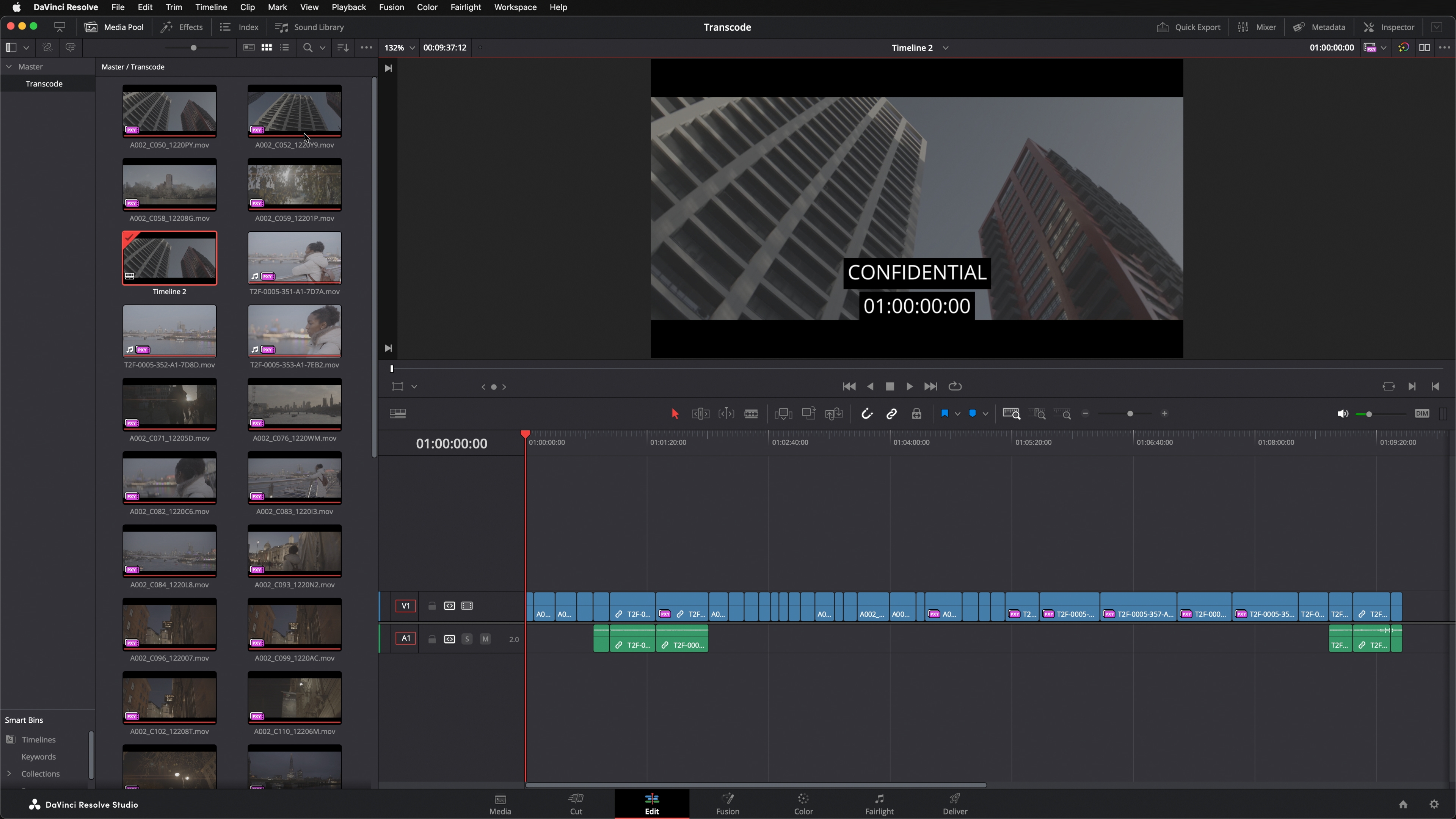The height and width of the screenshot is (819, 1456).
Task: Collapse the Master bin in the media pool
Action: pyautogui.click(x=9, y=66)
